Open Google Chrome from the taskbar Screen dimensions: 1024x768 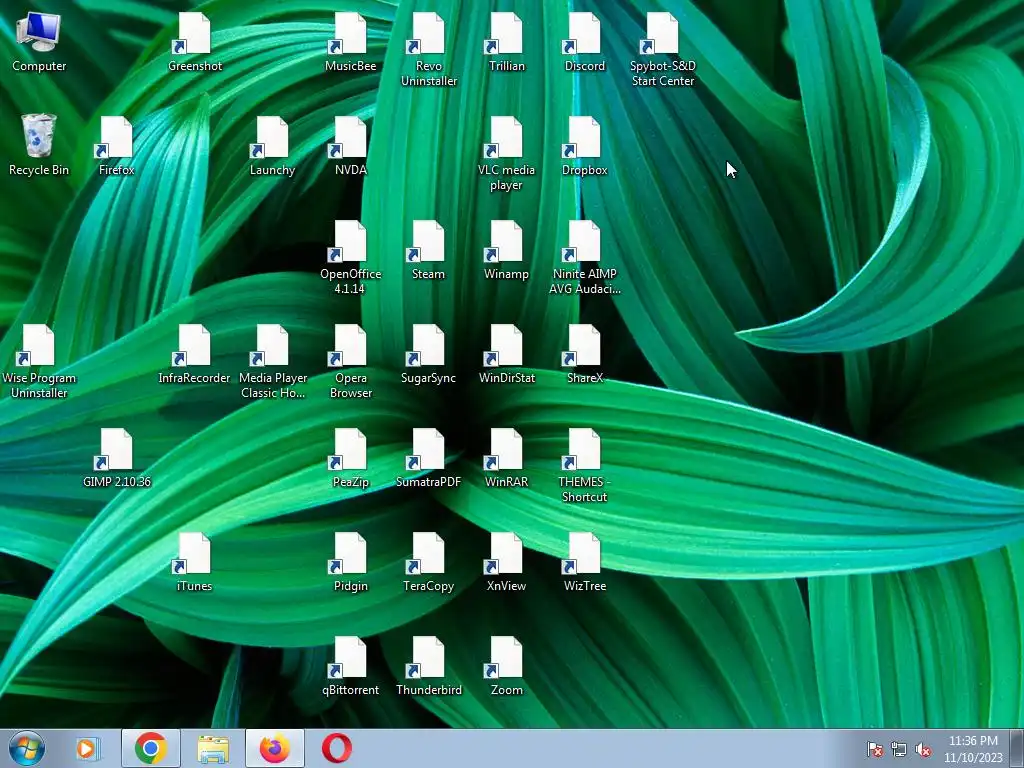click(150, 748)
